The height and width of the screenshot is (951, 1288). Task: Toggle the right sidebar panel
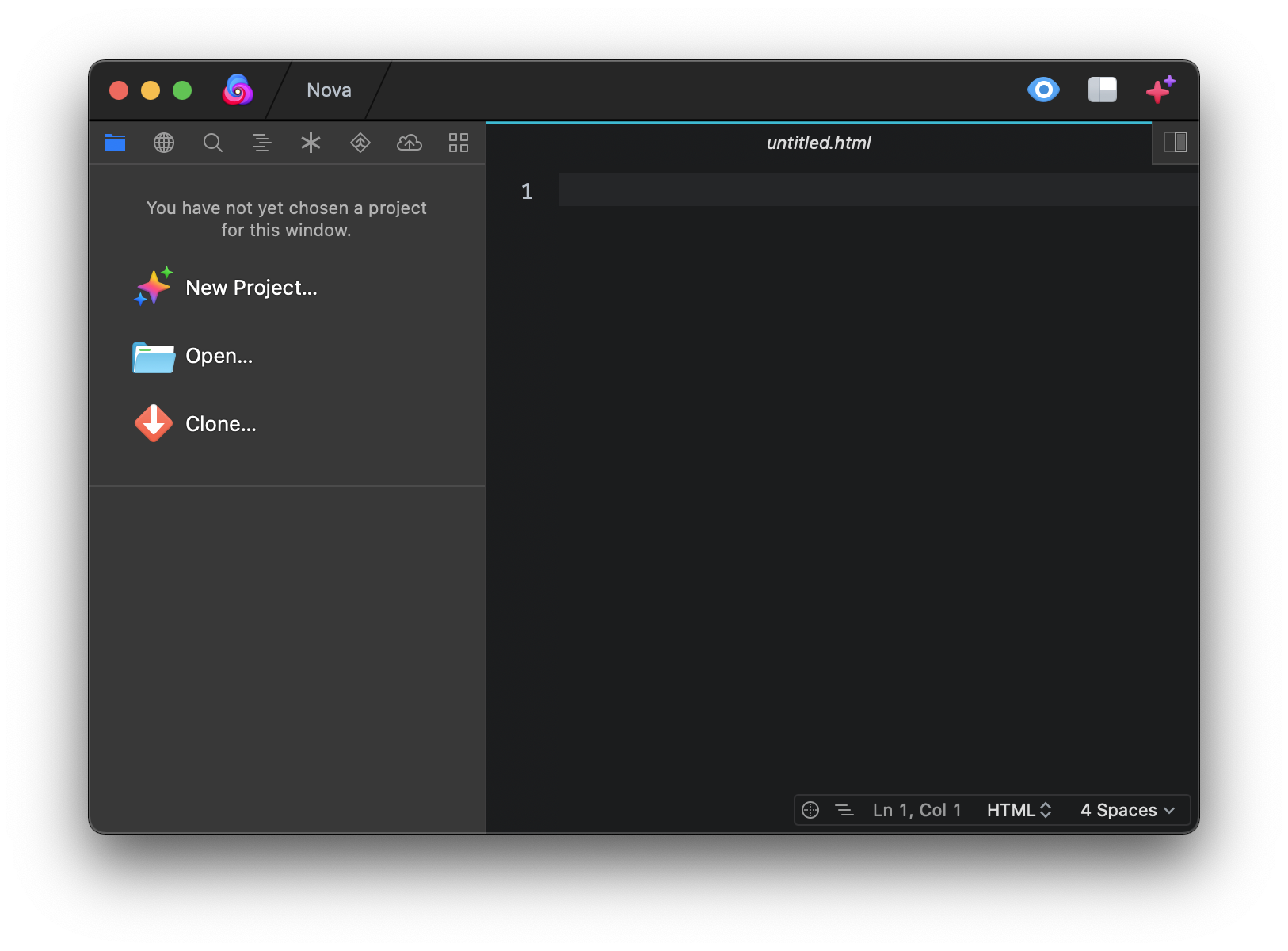1177,143
